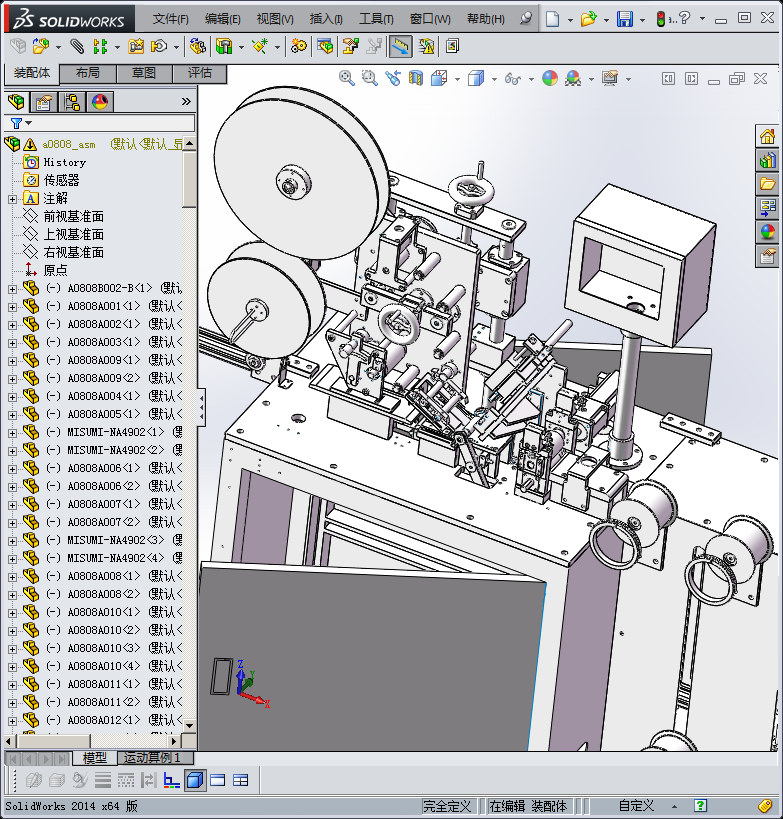Expand the 注解 annotations folder

(x=12, y=198)
